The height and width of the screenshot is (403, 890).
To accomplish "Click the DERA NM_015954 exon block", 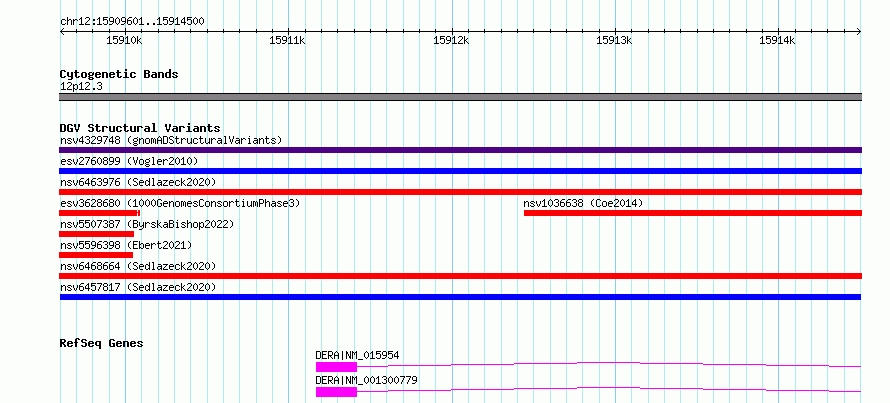I will pos(337,367).
